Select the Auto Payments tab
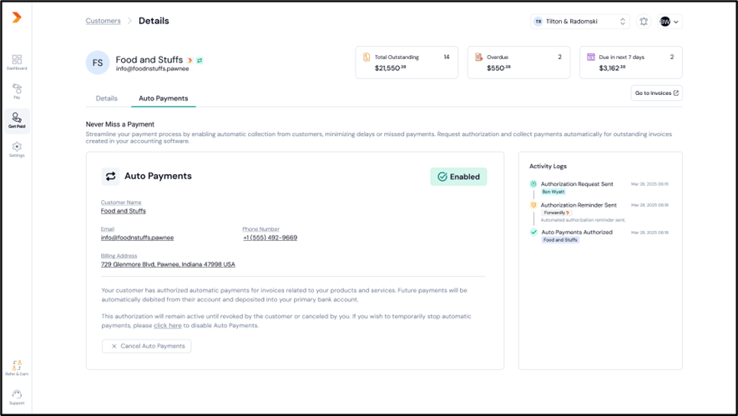 (163, 99)
